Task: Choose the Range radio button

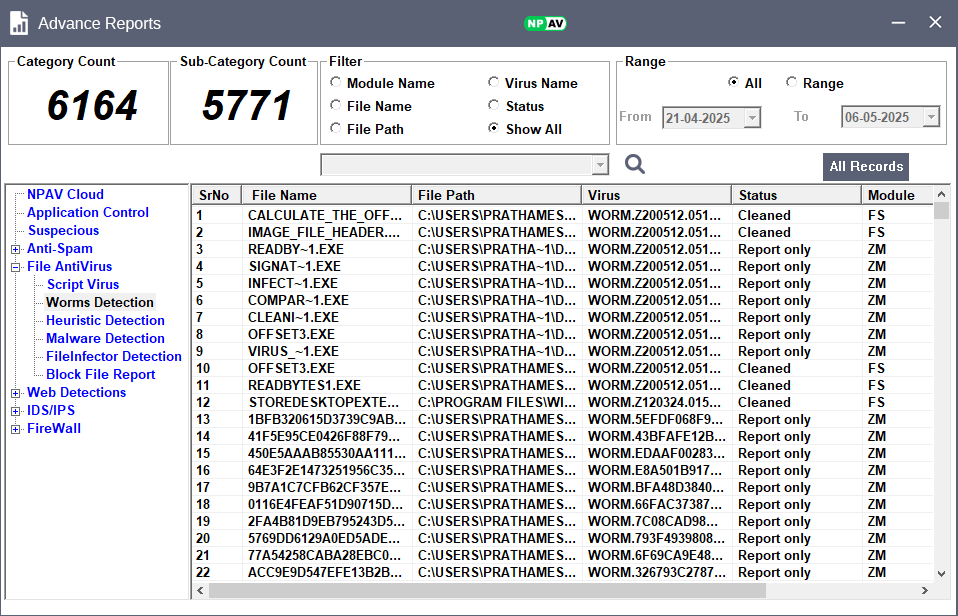Action: (x=792, y=83)
